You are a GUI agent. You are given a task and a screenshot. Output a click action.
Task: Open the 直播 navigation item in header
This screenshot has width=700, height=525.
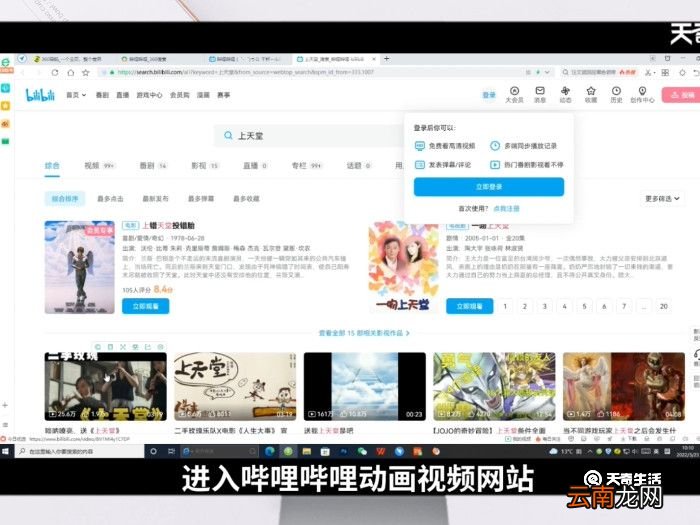[x=123, y=95]
